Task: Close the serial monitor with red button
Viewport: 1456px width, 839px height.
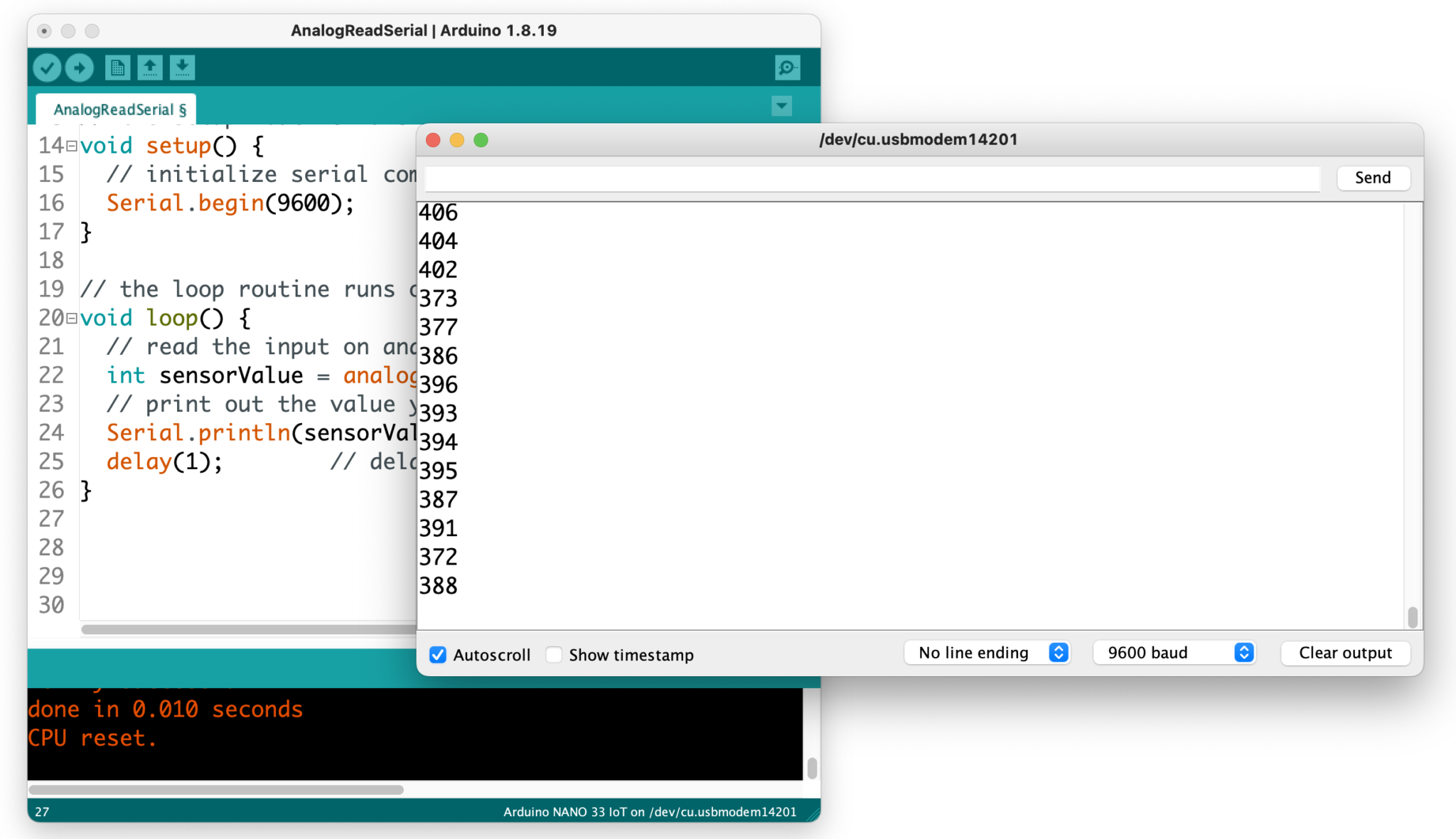Action: [x=433, y=140]
